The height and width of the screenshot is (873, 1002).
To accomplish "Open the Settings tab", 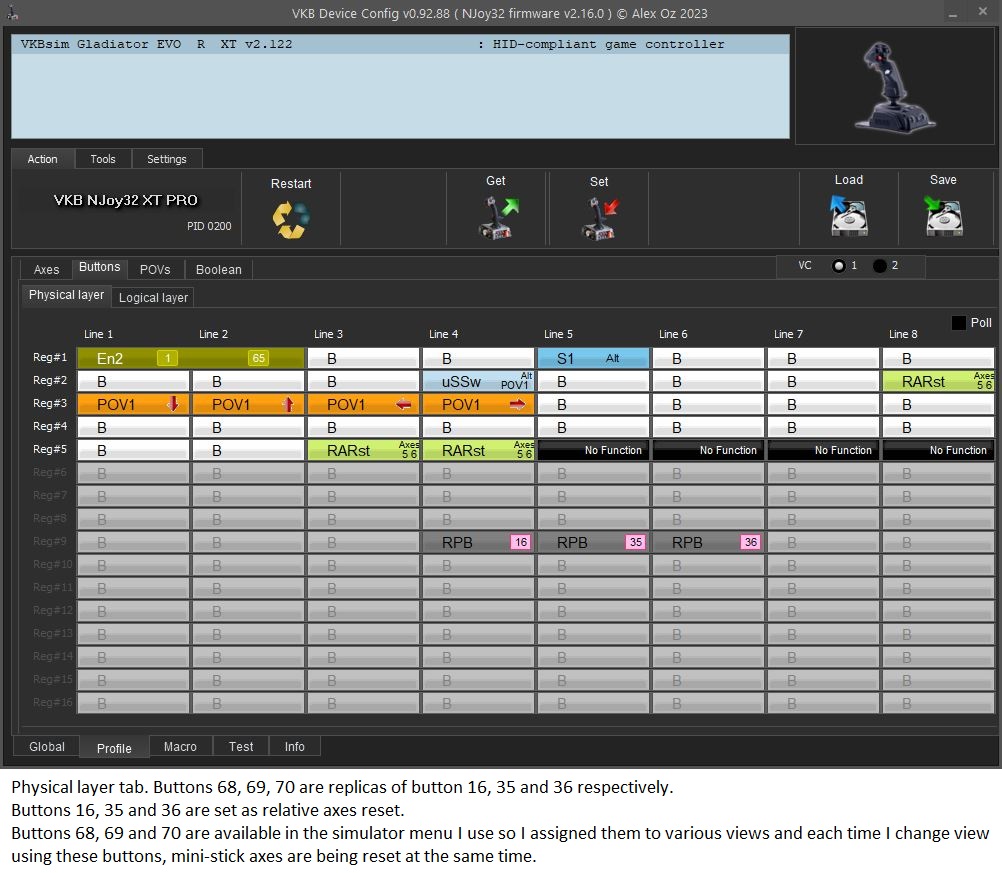I will (x=167, y=159).
